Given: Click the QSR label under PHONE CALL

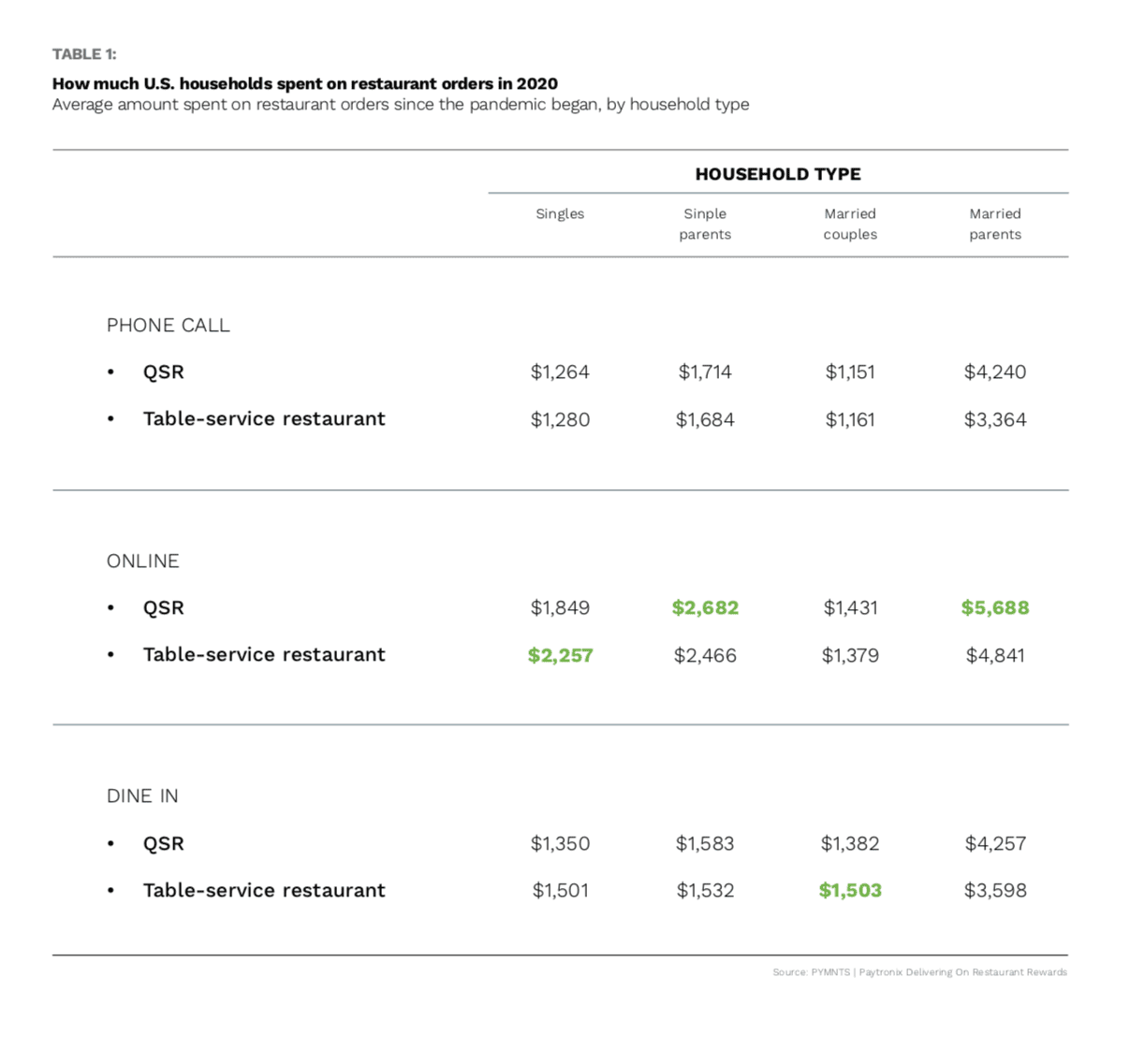Looking at the screenshot, I should click(x=163, y=372).
